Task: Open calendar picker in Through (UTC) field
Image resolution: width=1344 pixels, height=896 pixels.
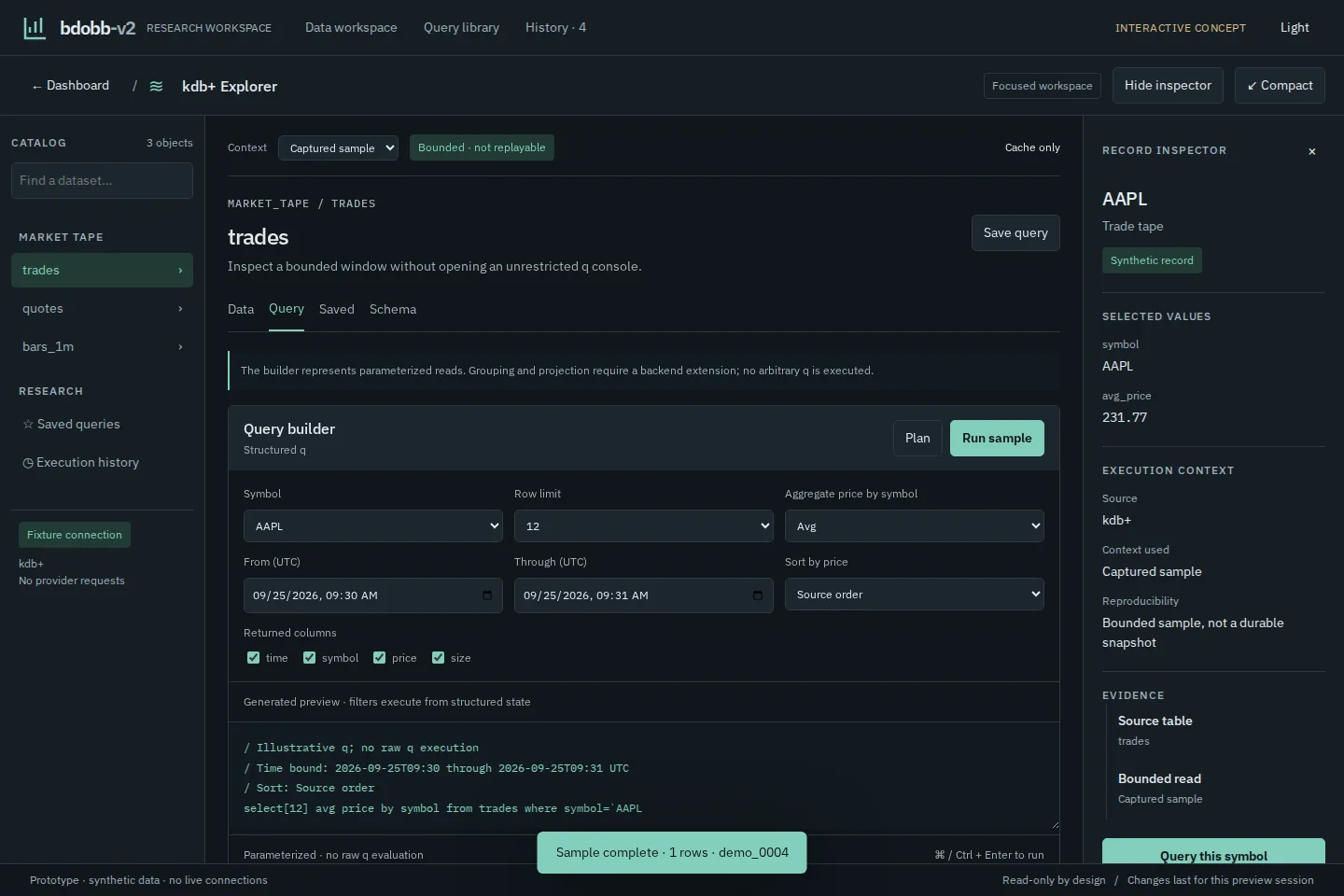Action: coord(758,595)
